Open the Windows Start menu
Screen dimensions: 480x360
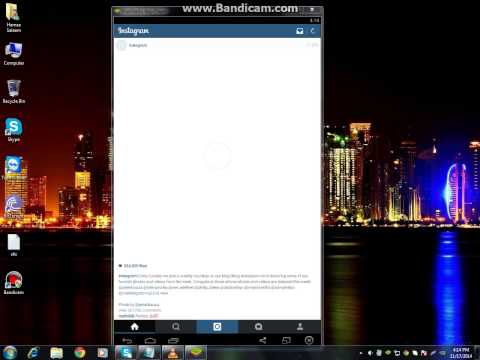click(x=10, y=353)
